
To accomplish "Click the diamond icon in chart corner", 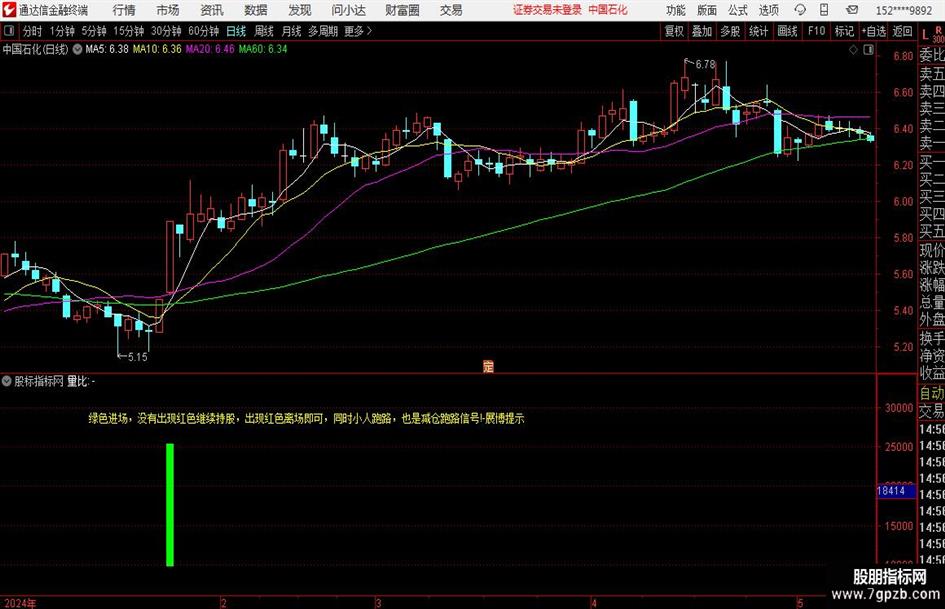I will pos(853,50).
